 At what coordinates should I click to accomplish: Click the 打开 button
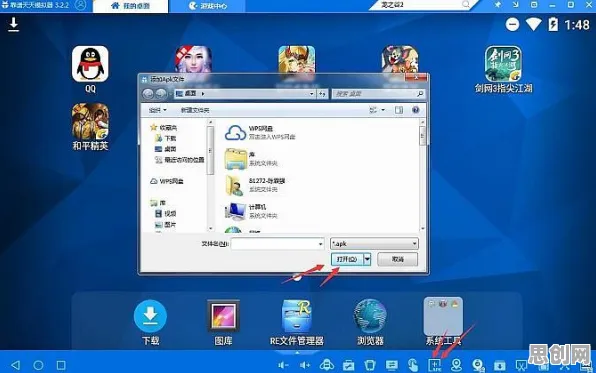tap(347, 259)
